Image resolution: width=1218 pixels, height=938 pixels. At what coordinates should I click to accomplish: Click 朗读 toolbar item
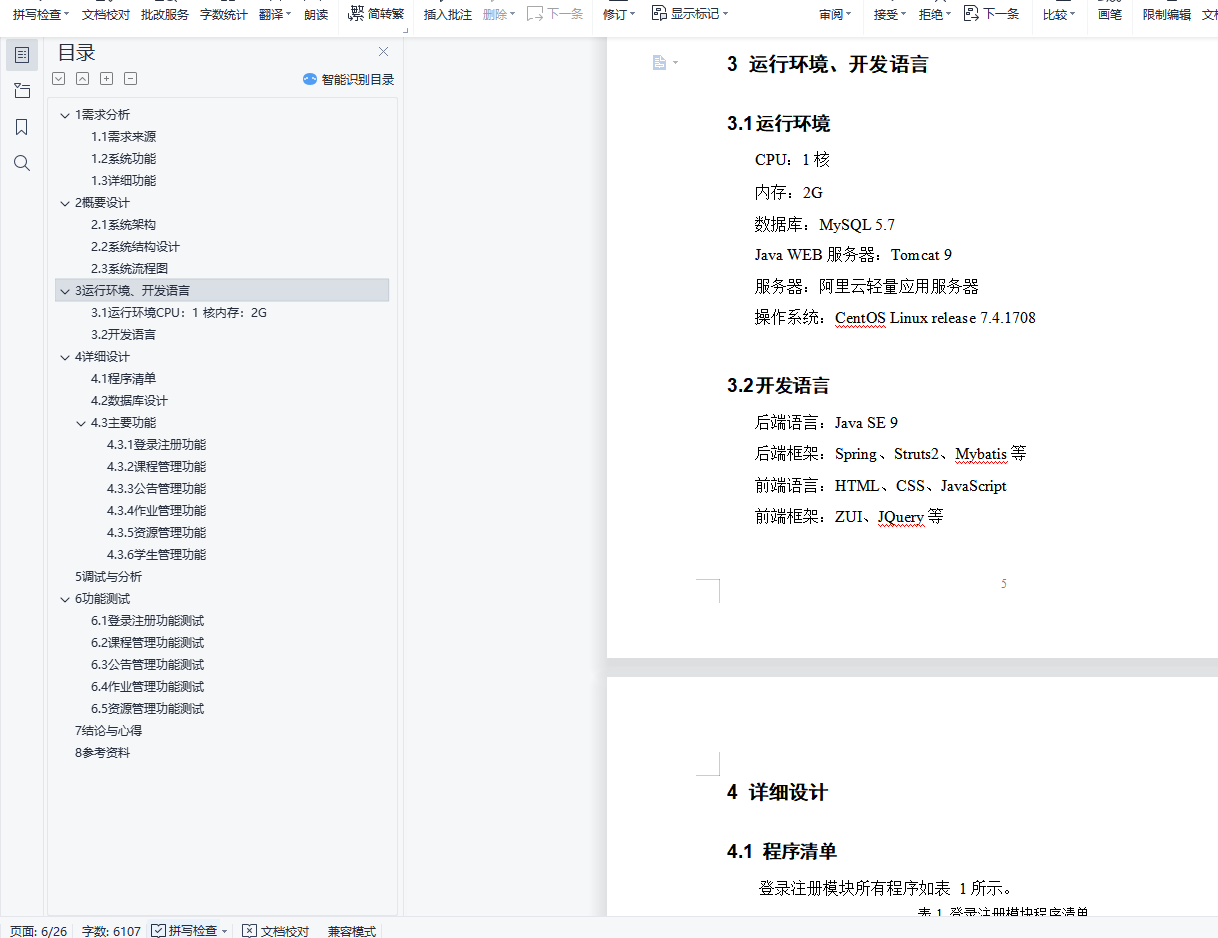click(316, 15)
